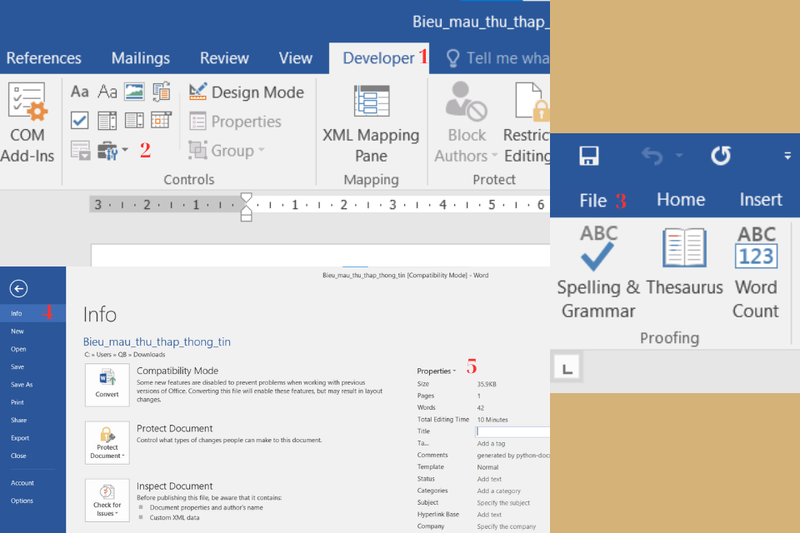800x533 pixels.
Task: Open Account in Backstage menu
Action: pos(33,483)
